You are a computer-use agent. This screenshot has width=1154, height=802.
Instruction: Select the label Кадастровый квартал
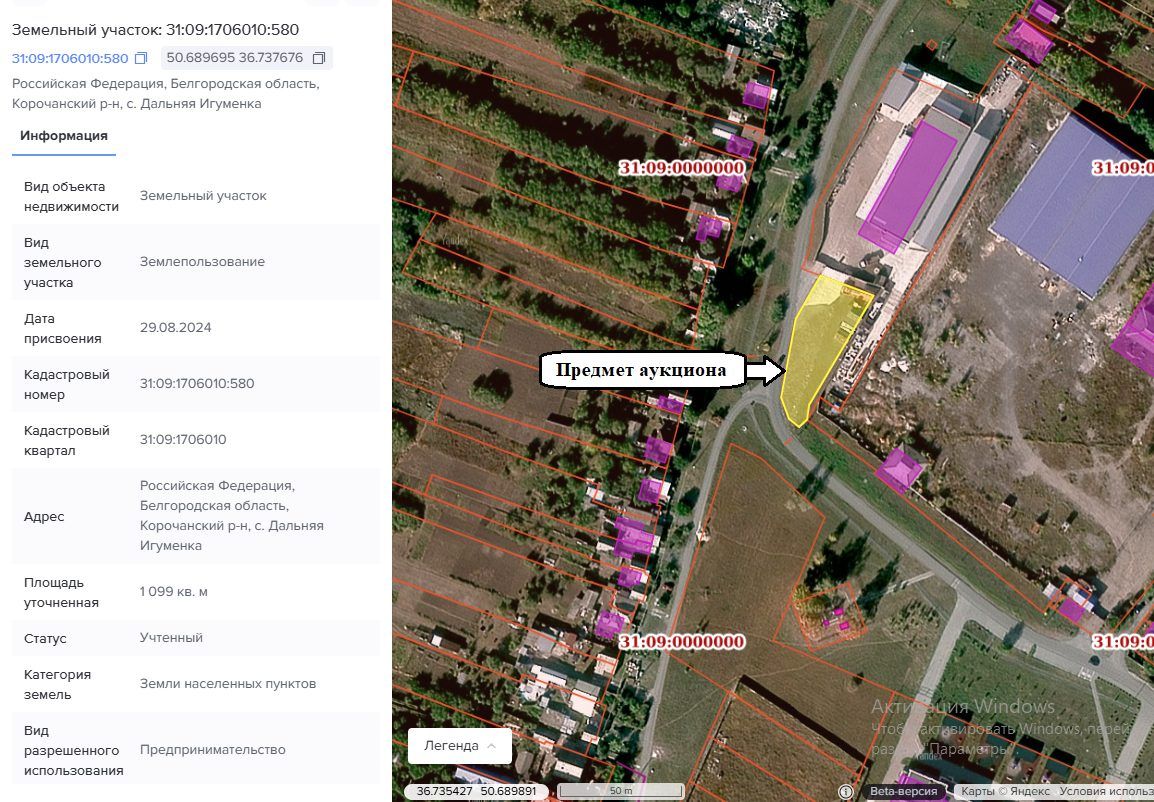tap(66, 441)
